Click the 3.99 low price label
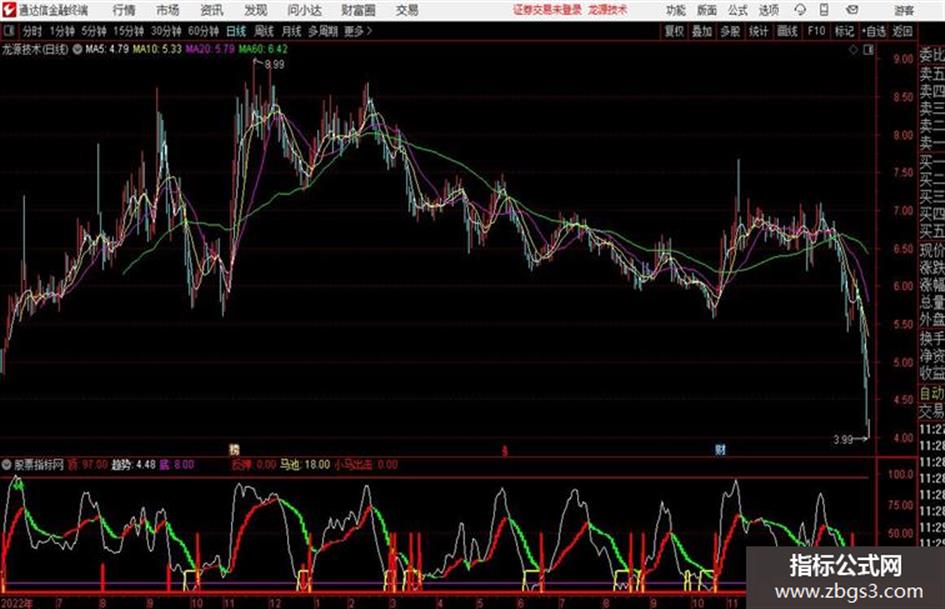Screen dimensions: 945x609 click(x=843, y=440)
